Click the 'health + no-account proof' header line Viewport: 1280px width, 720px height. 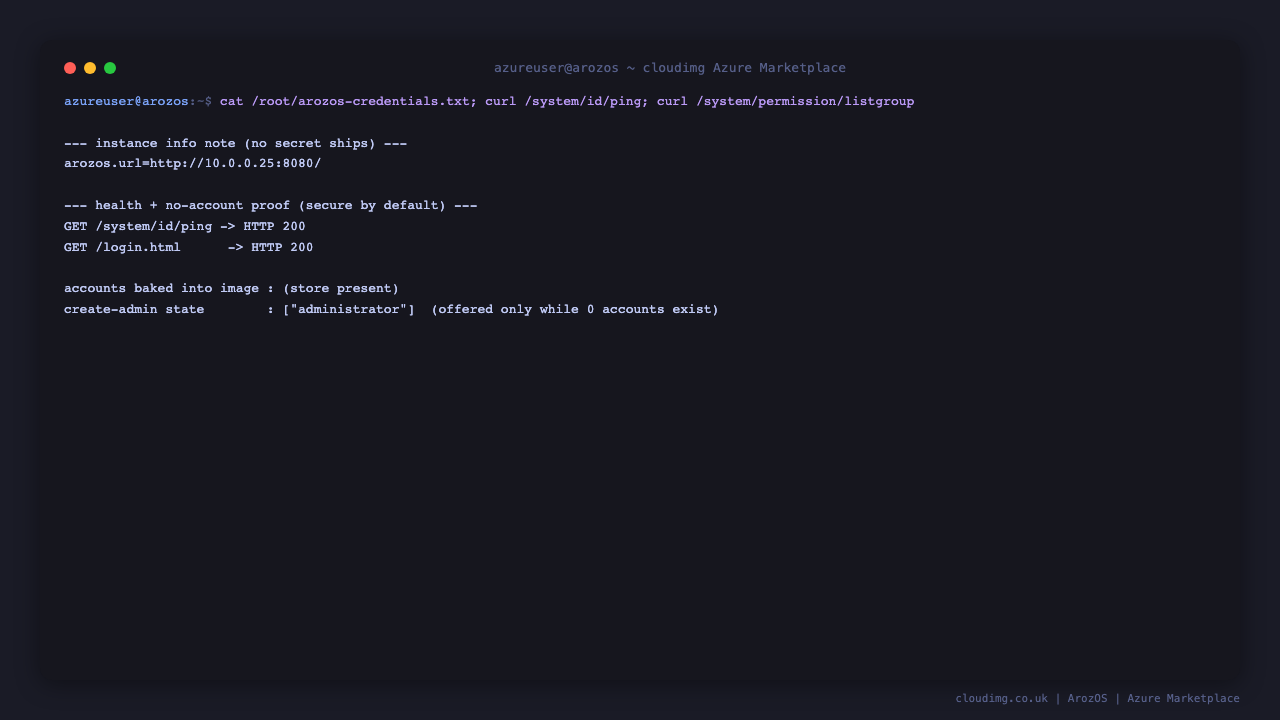click(x=271, y=205)
